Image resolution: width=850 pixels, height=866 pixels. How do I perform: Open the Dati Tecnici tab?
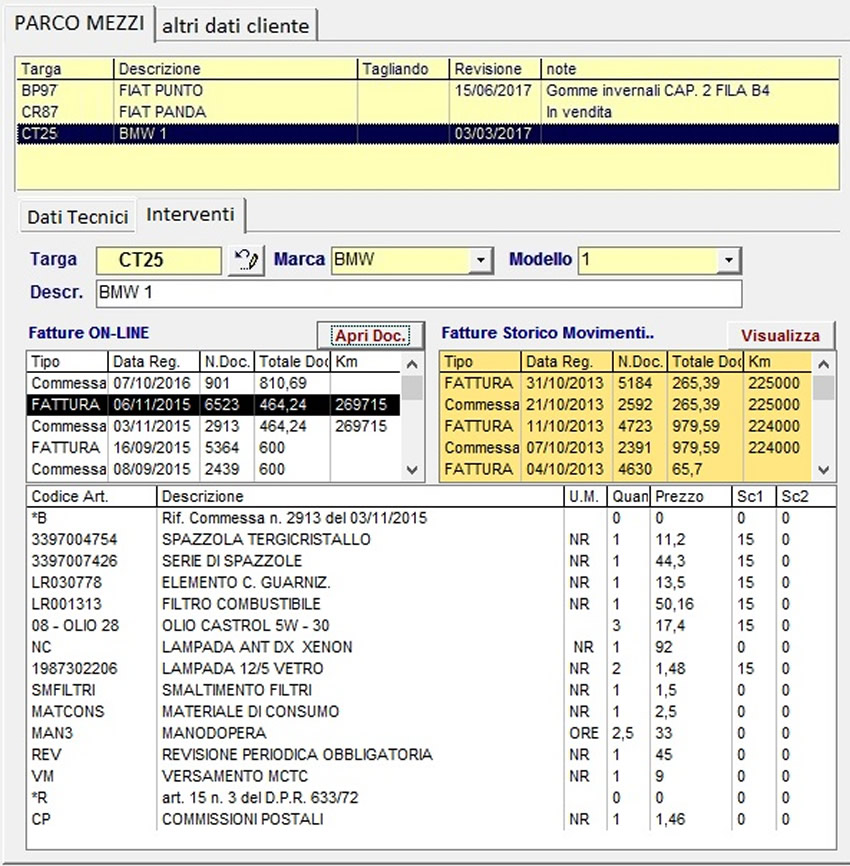coord(78,217)
